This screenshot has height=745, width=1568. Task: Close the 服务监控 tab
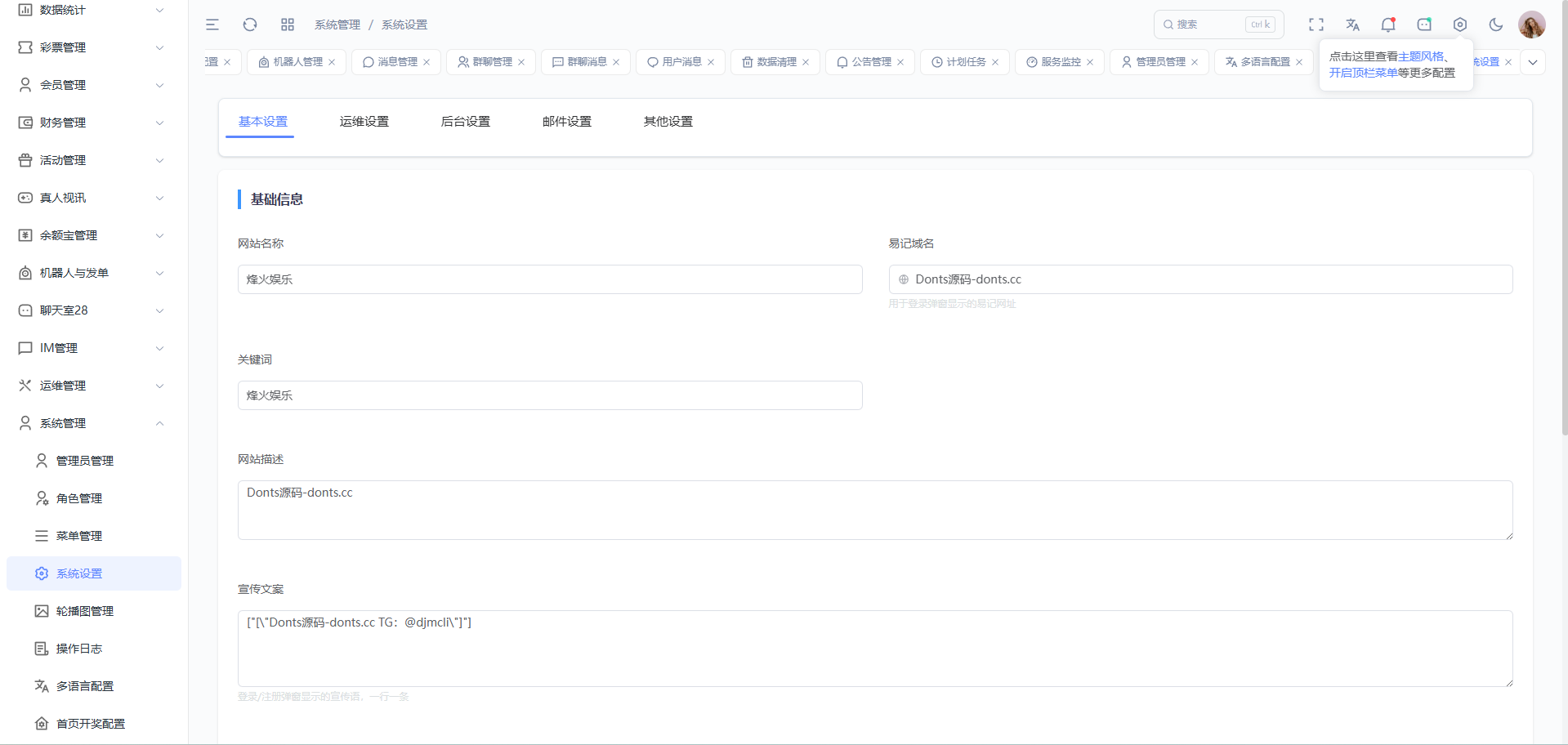click(1090, 62)
